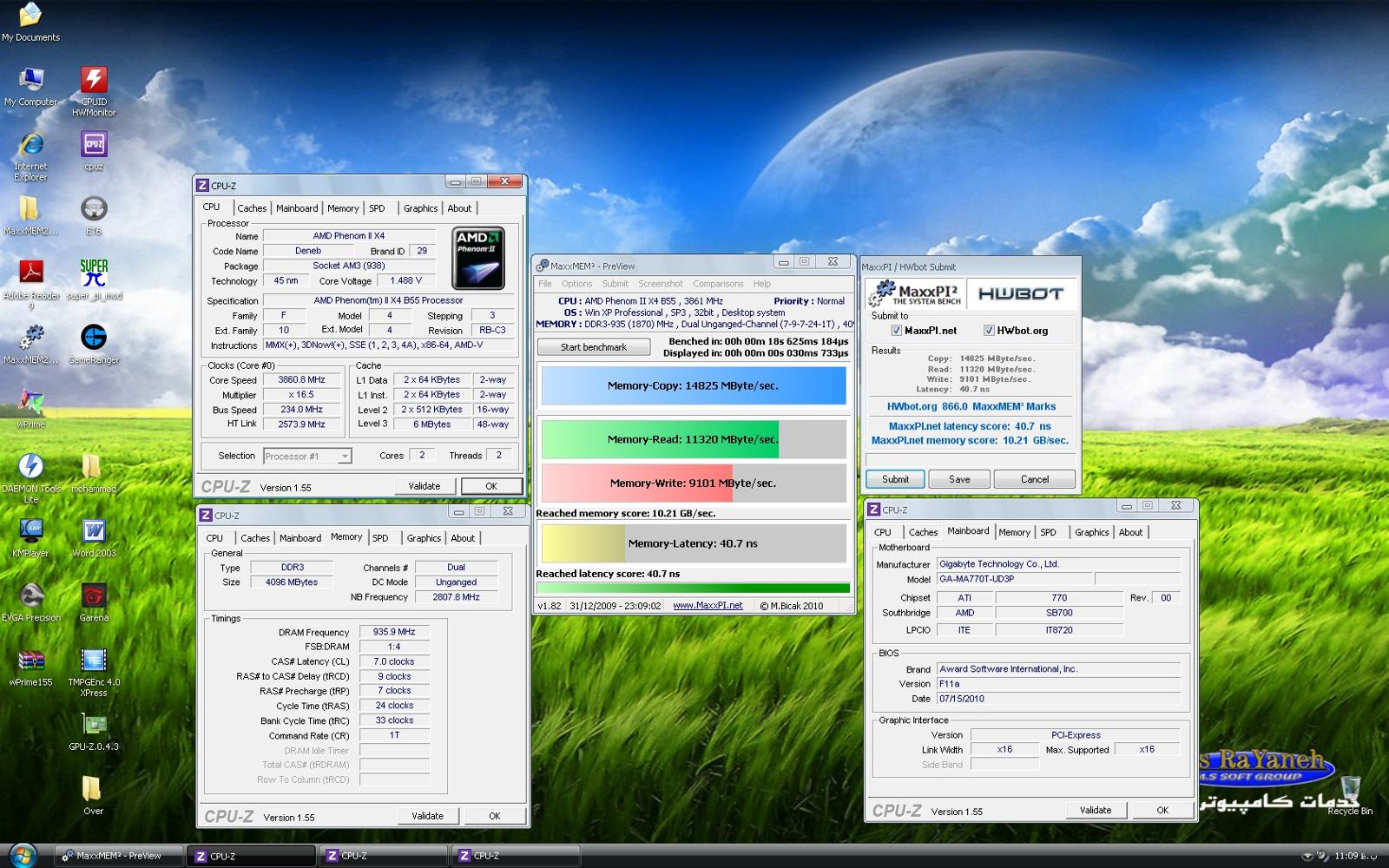Open the Options menu in MaxxMEM²
This screenshot has width=1389, height=868.
(x=576, y=284)
